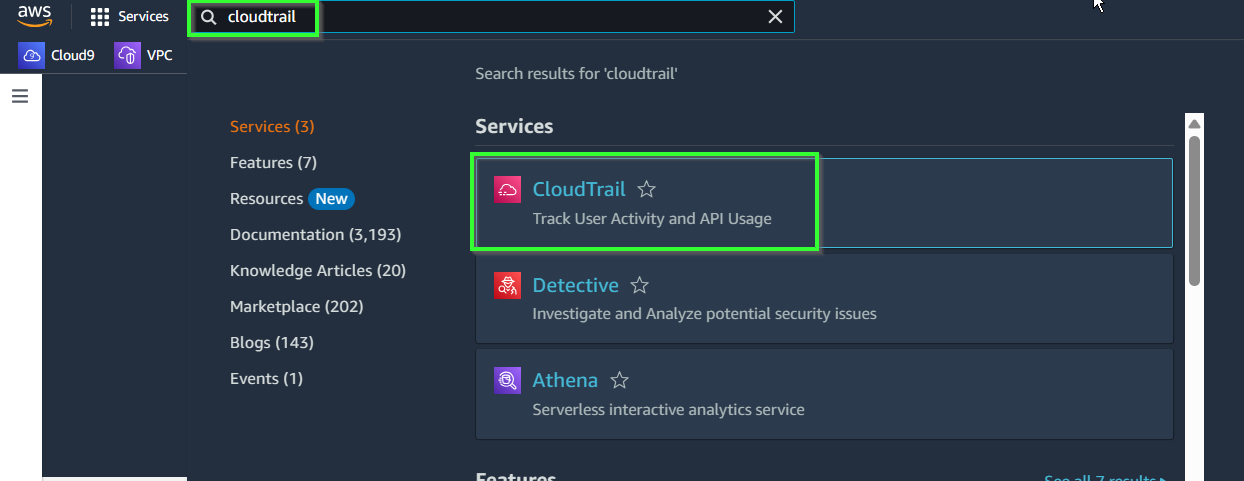
Task: Click the Marketplace (202) filter
Action: [296, 306]
